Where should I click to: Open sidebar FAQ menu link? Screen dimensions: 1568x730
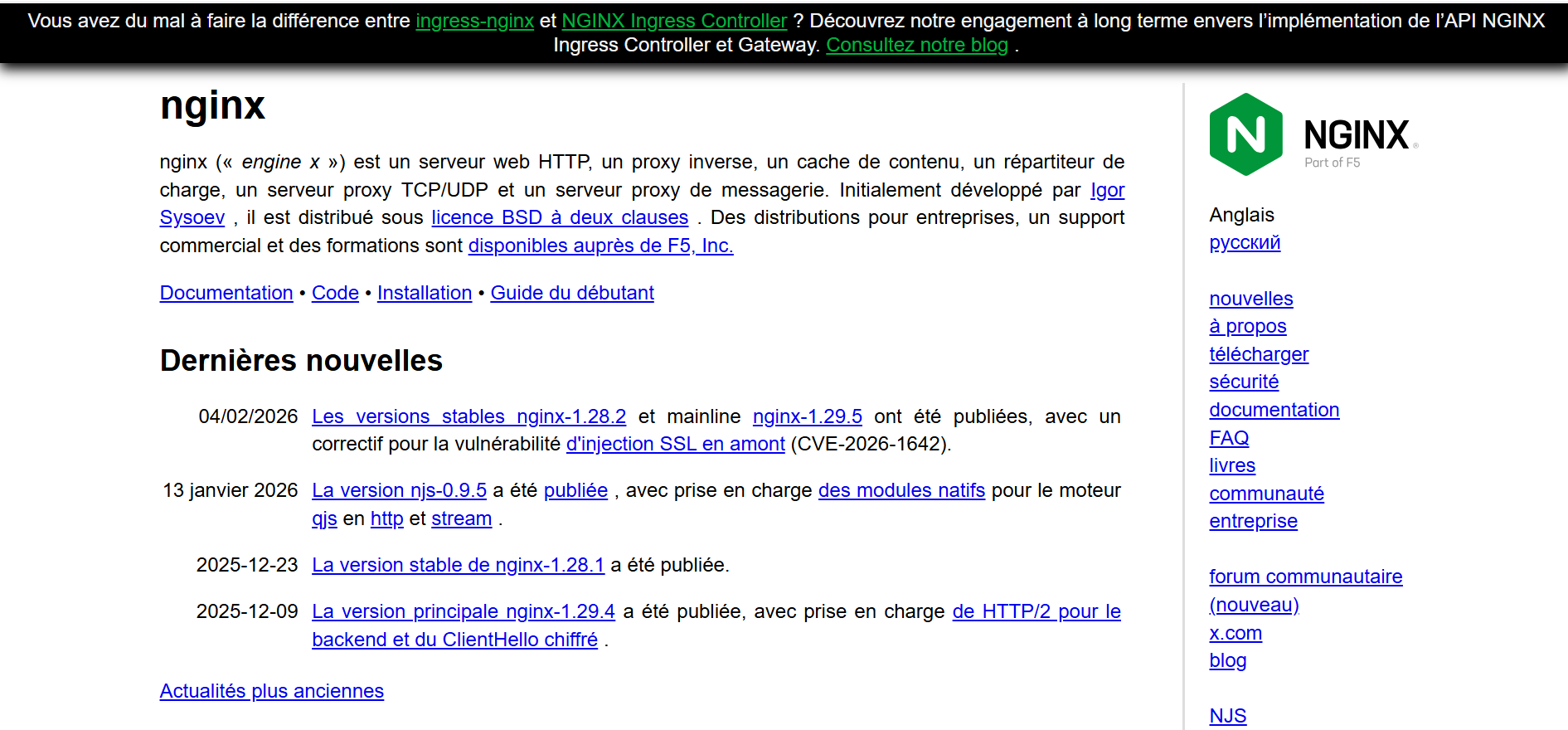click(x=1229, y=438)
